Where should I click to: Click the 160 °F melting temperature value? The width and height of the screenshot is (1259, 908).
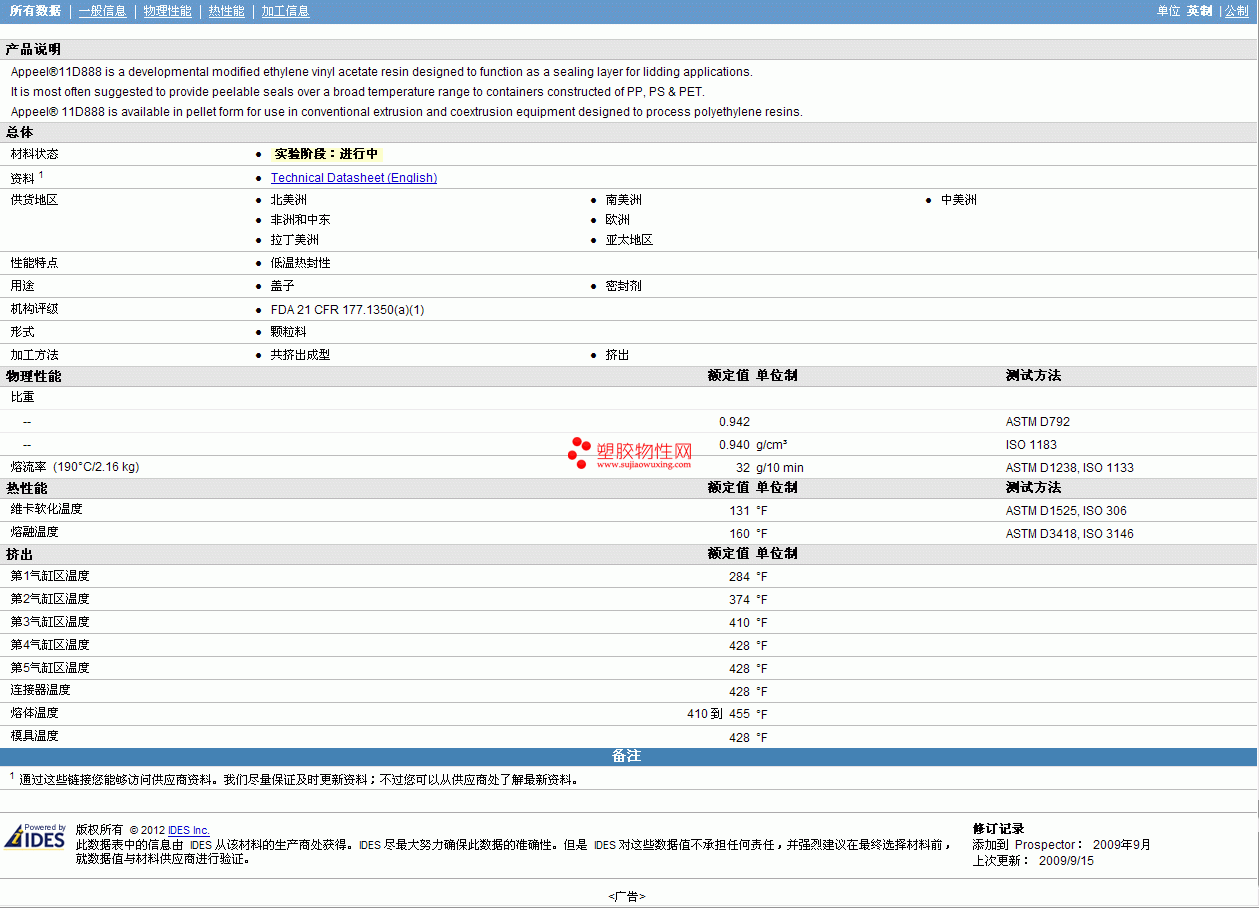tap(749, 534)
